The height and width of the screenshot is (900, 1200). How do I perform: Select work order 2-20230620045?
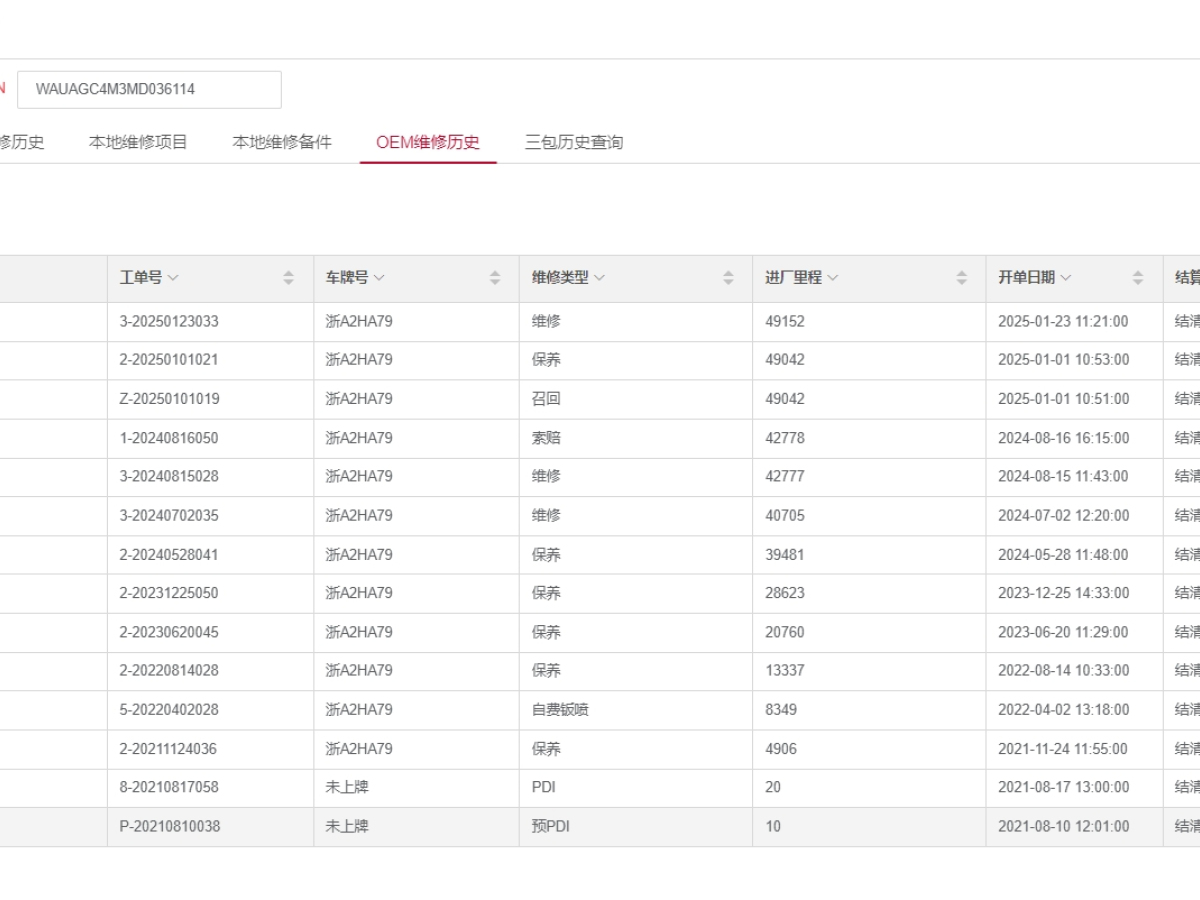[169, 632]
